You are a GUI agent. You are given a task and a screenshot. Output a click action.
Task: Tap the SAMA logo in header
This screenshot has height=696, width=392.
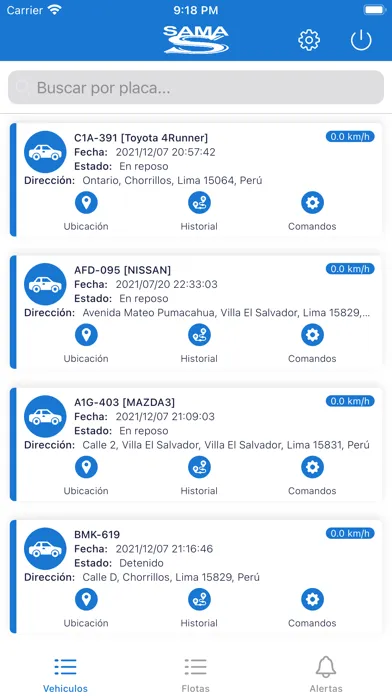pyautogui.click(x=196, y=40)
